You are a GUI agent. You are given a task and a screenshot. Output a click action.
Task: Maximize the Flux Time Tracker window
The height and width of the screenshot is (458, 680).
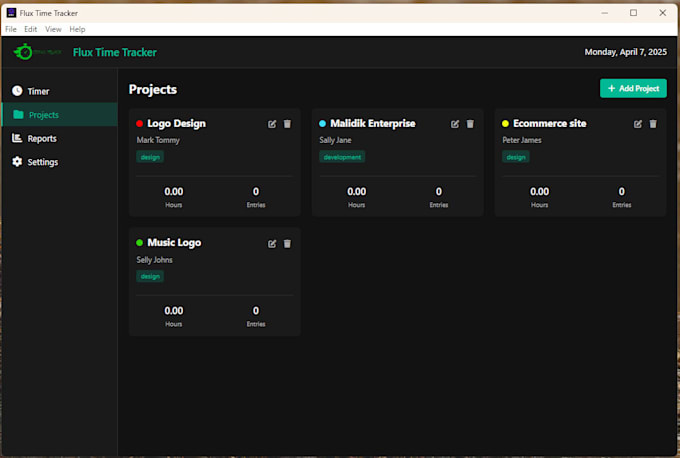634,13
